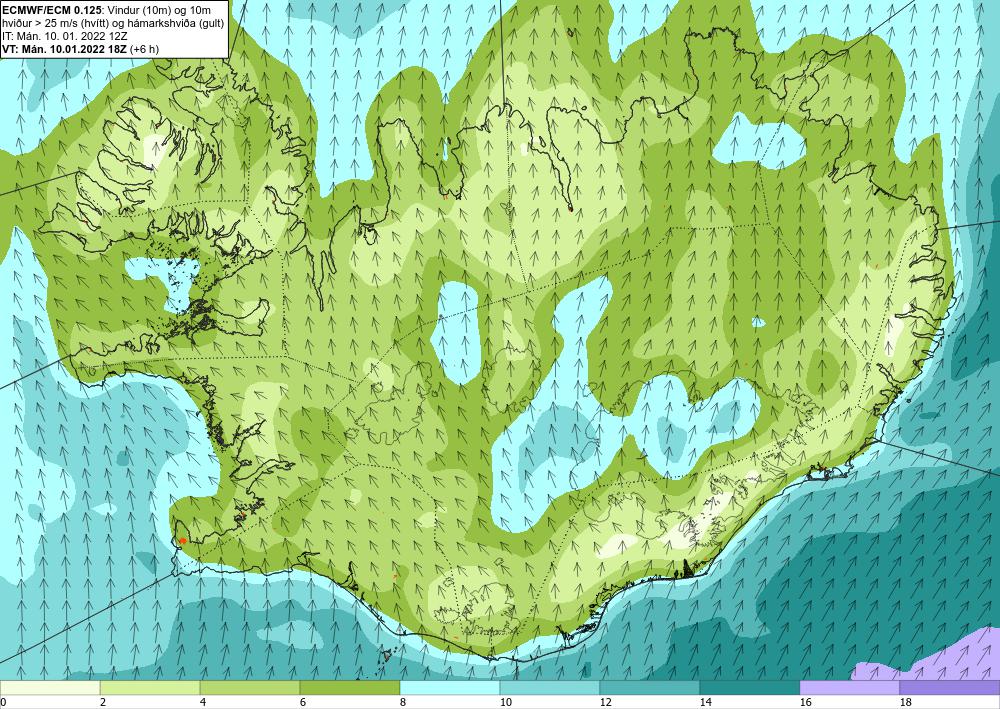Click the 'hviður > 25 m/s (hvítt)' text line
Viewport: 1000px width, 709px height.
(113, 23)
